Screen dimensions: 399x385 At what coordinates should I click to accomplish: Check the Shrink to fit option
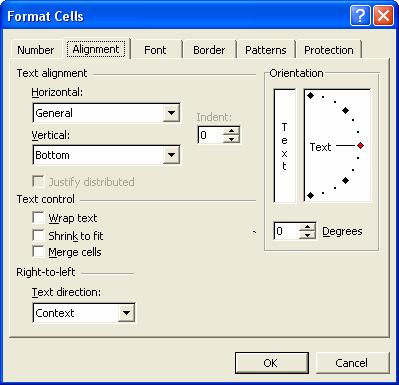[x=38, y=235]
